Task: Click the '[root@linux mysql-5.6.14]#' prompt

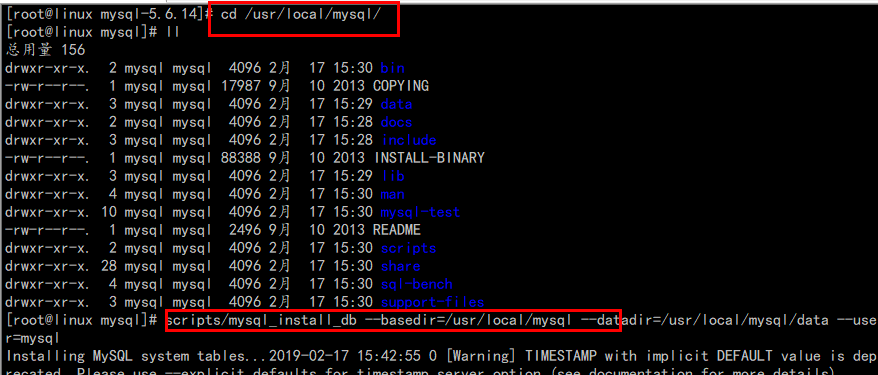Action: [110, 15]
